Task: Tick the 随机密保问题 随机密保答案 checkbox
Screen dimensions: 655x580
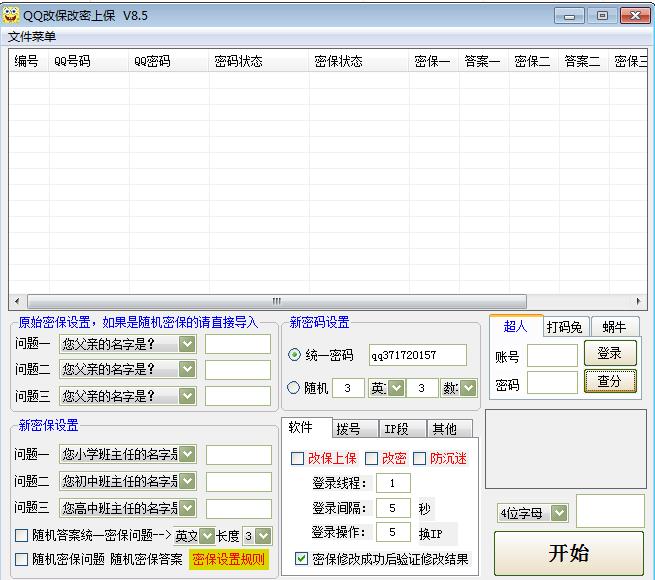Action: (x=21, y=560)
